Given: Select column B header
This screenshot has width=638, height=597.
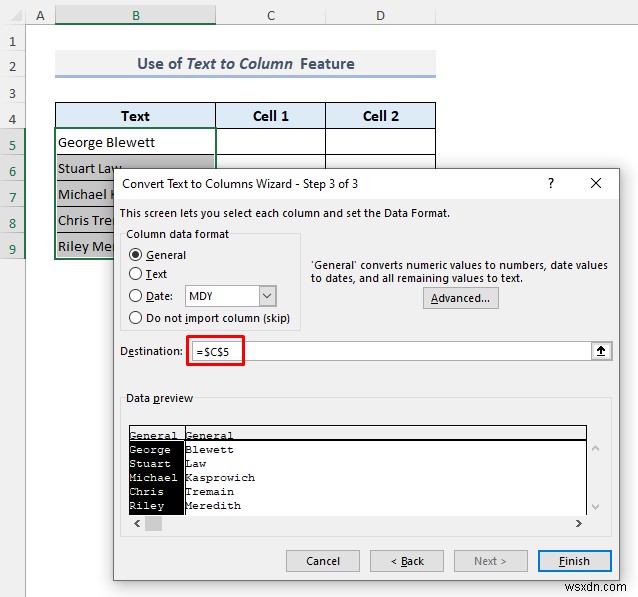Looking at the screenshot, I should (x=135, y=15).
